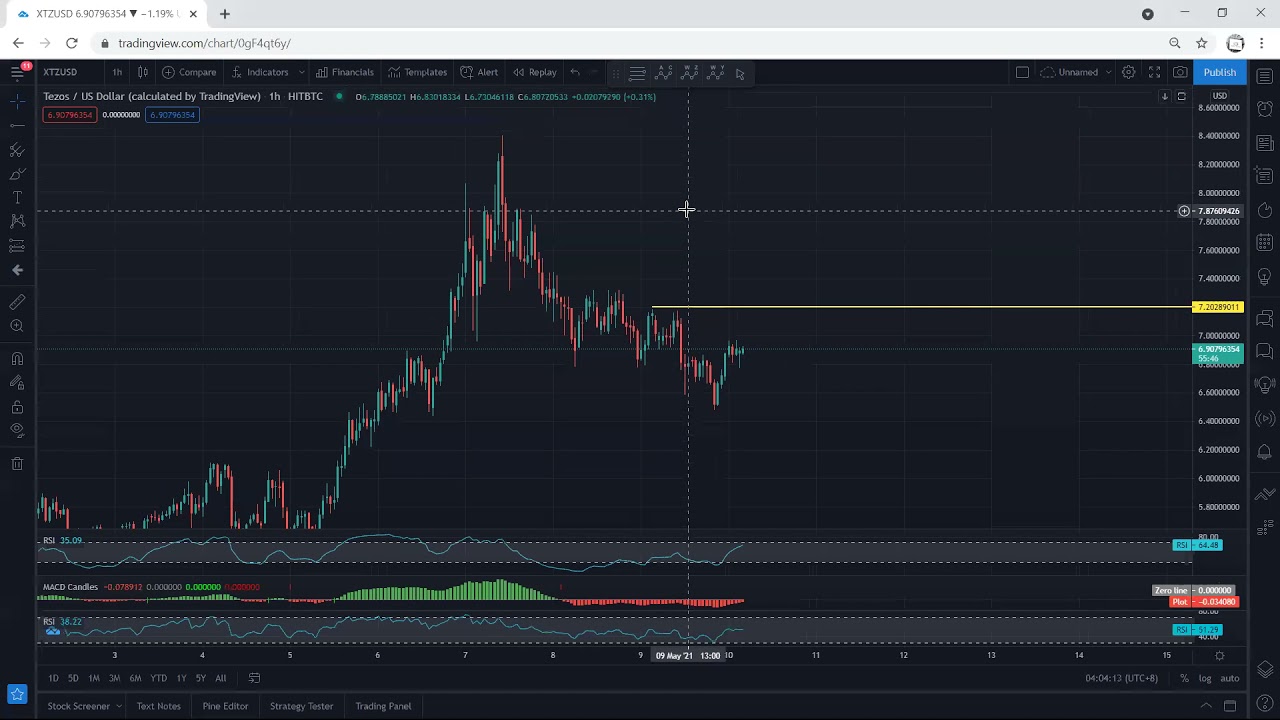Add an alert or order at the crosshair price plus button
This screenshot has width=1280, height=720.
1184,211
